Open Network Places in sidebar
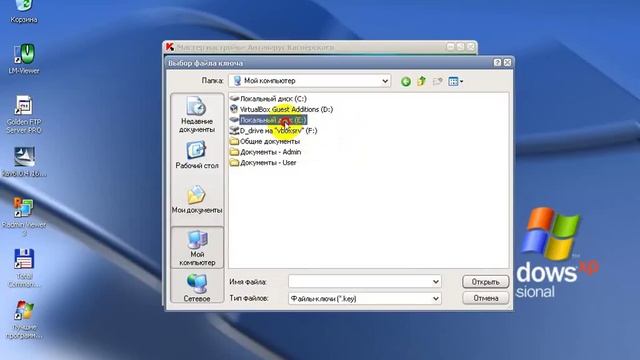640x360 pixels. (197, 287)
